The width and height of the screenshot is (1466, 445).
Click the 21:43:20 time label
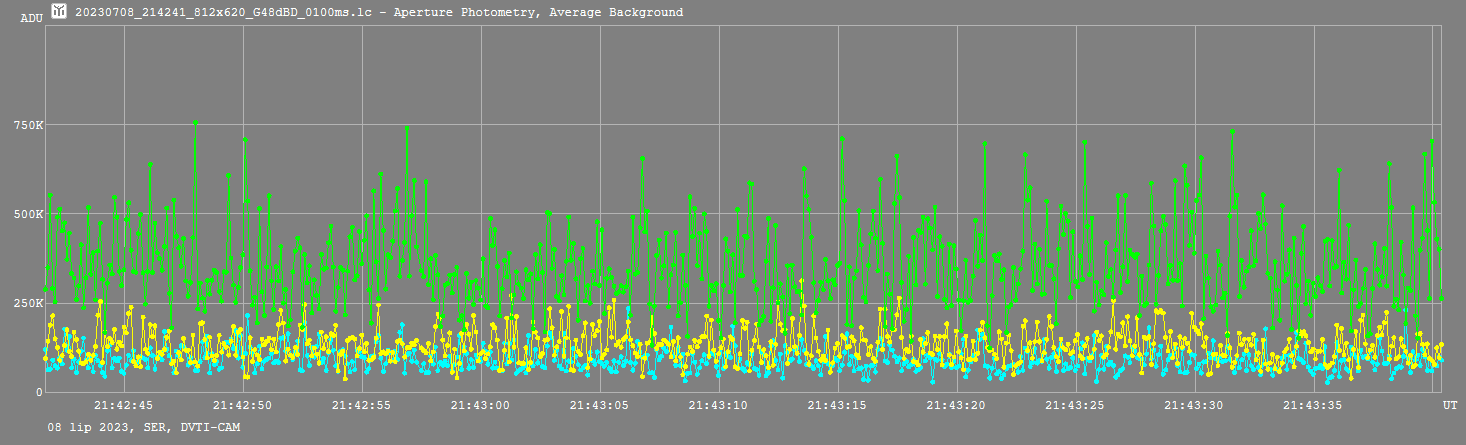point(957,405)
